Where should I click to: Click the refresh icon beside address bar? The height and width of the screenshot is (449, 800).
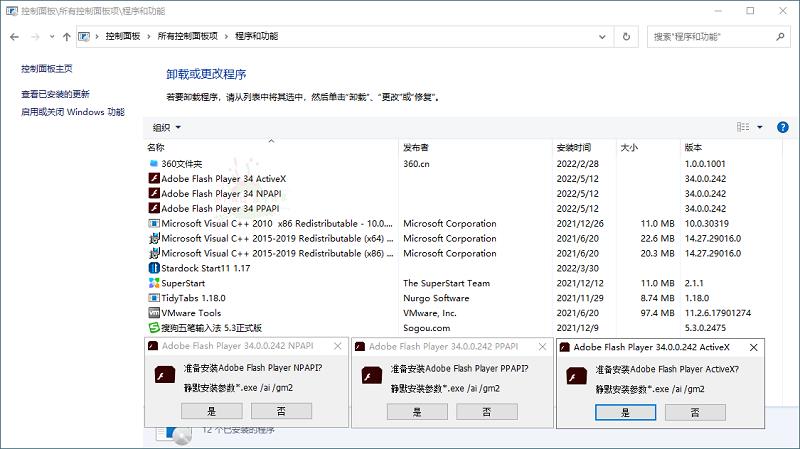coord(626,36)
